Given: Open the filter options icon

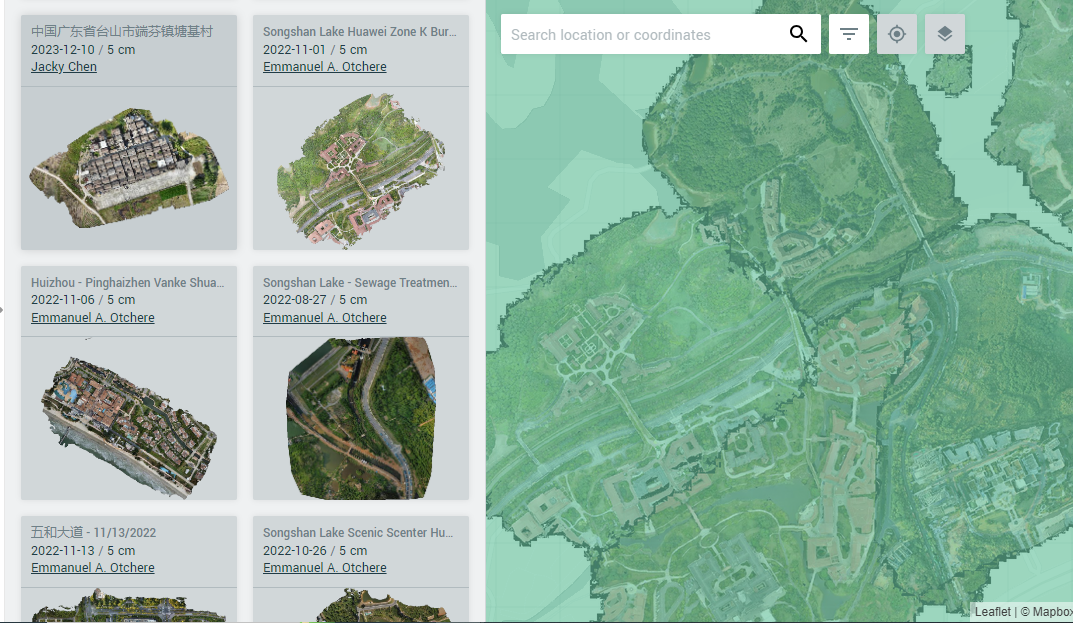Looking at the screenshot, I should (848, 33).
